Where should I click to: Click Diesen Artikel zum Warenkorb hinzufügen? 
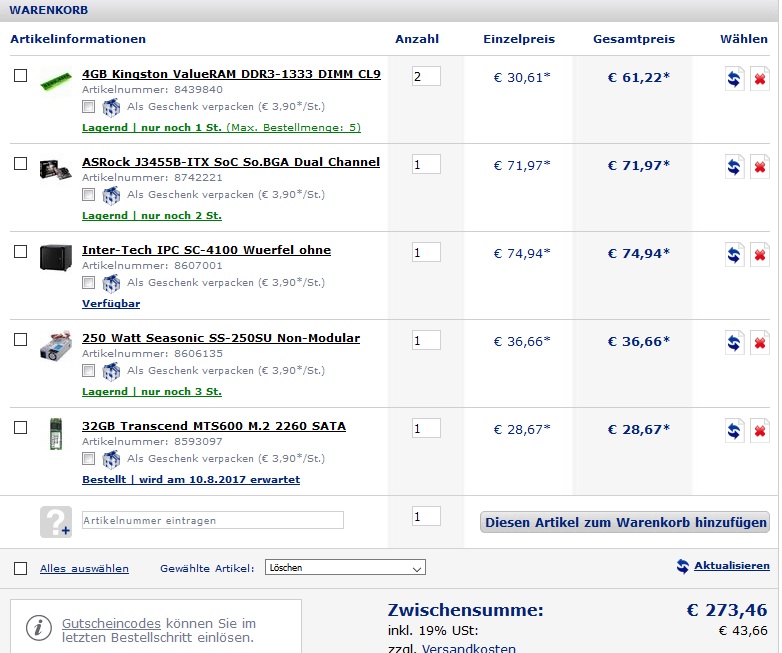pos(625,522)
